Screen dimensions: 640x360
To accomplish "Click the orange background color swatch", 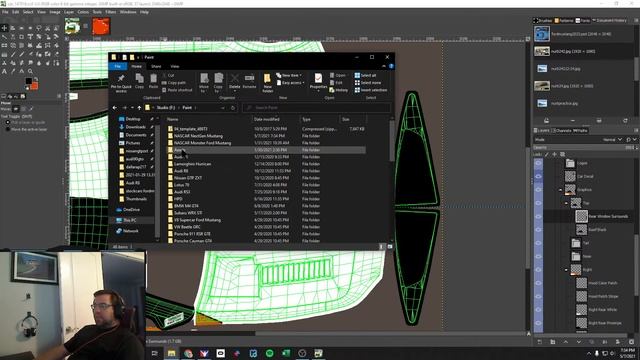I will 34,86.
